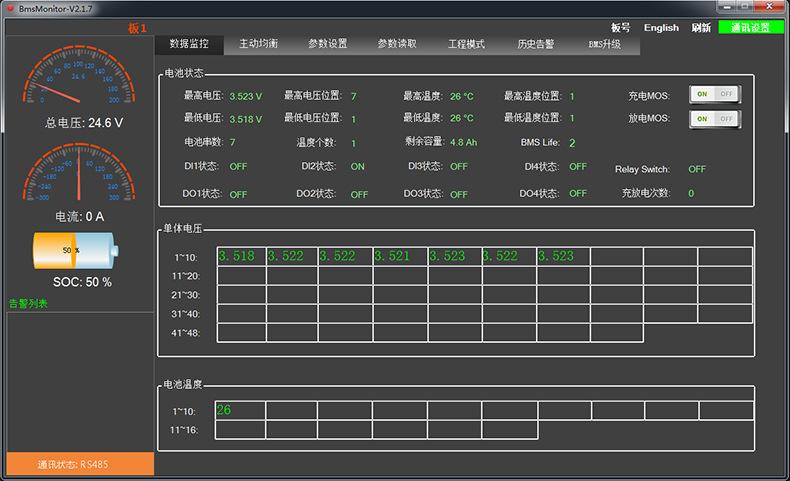Click the 最低电压 value 3.518 V
Viewport: 790px width, 481px height.
pos(246,119)
